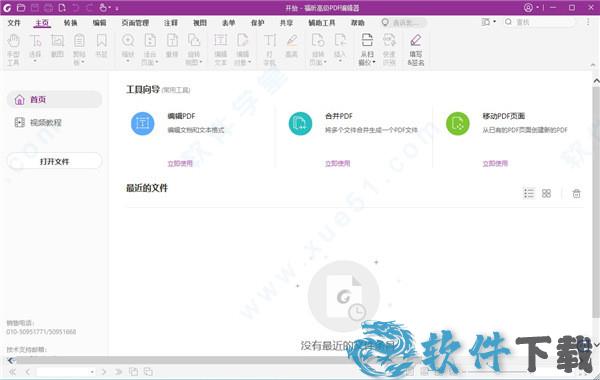
Task: Click the horizontal scrollbar left arrow
Action: pos(11,360)
